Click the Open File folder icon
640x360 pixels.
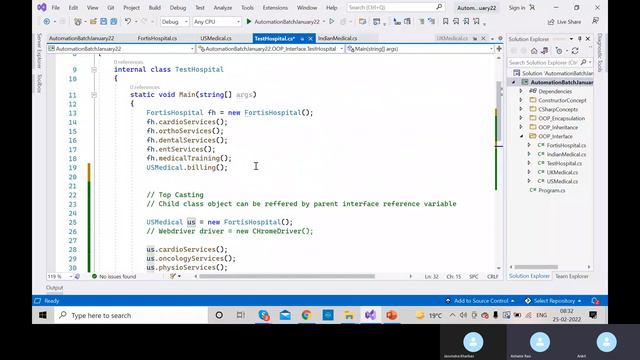[93, 22]
